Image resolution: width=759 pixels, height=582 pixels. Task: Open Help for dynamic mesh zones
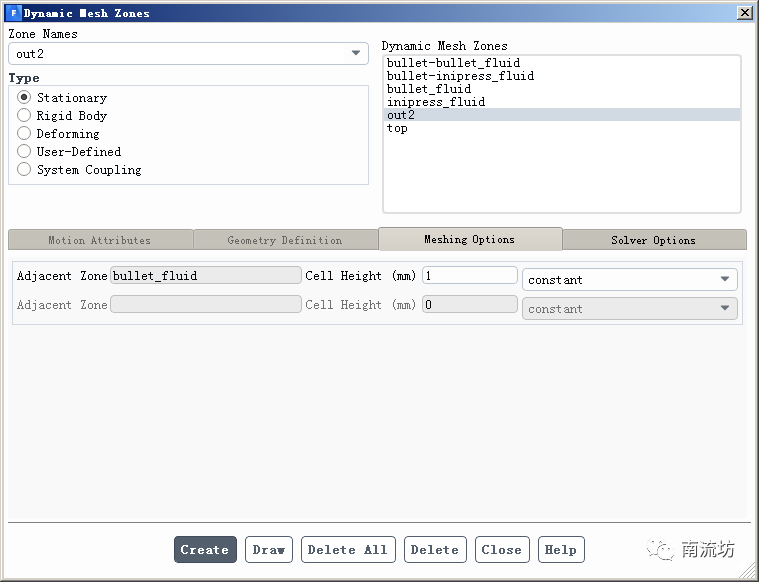560,550
